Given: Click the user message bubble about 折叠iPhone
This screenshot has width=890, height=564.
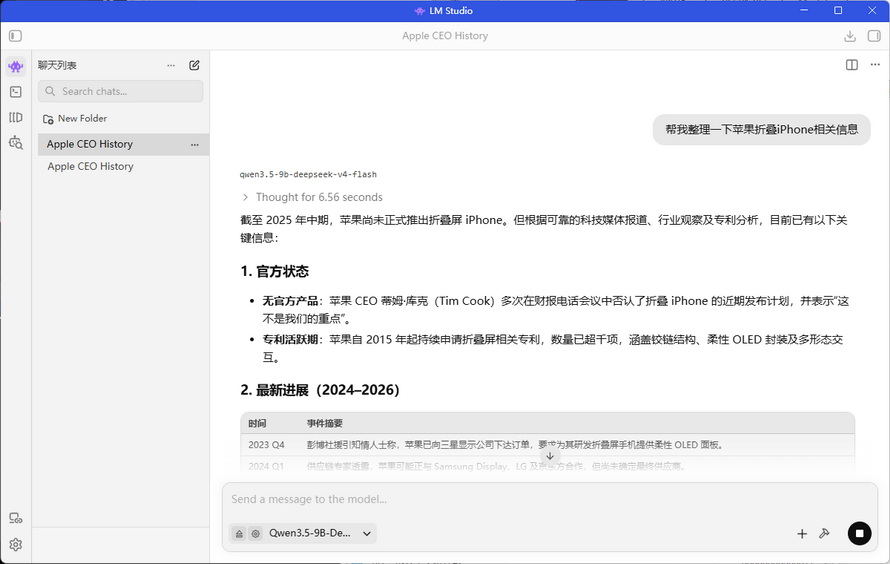Looking at the screenshot, I should click(x=761, y=129).
